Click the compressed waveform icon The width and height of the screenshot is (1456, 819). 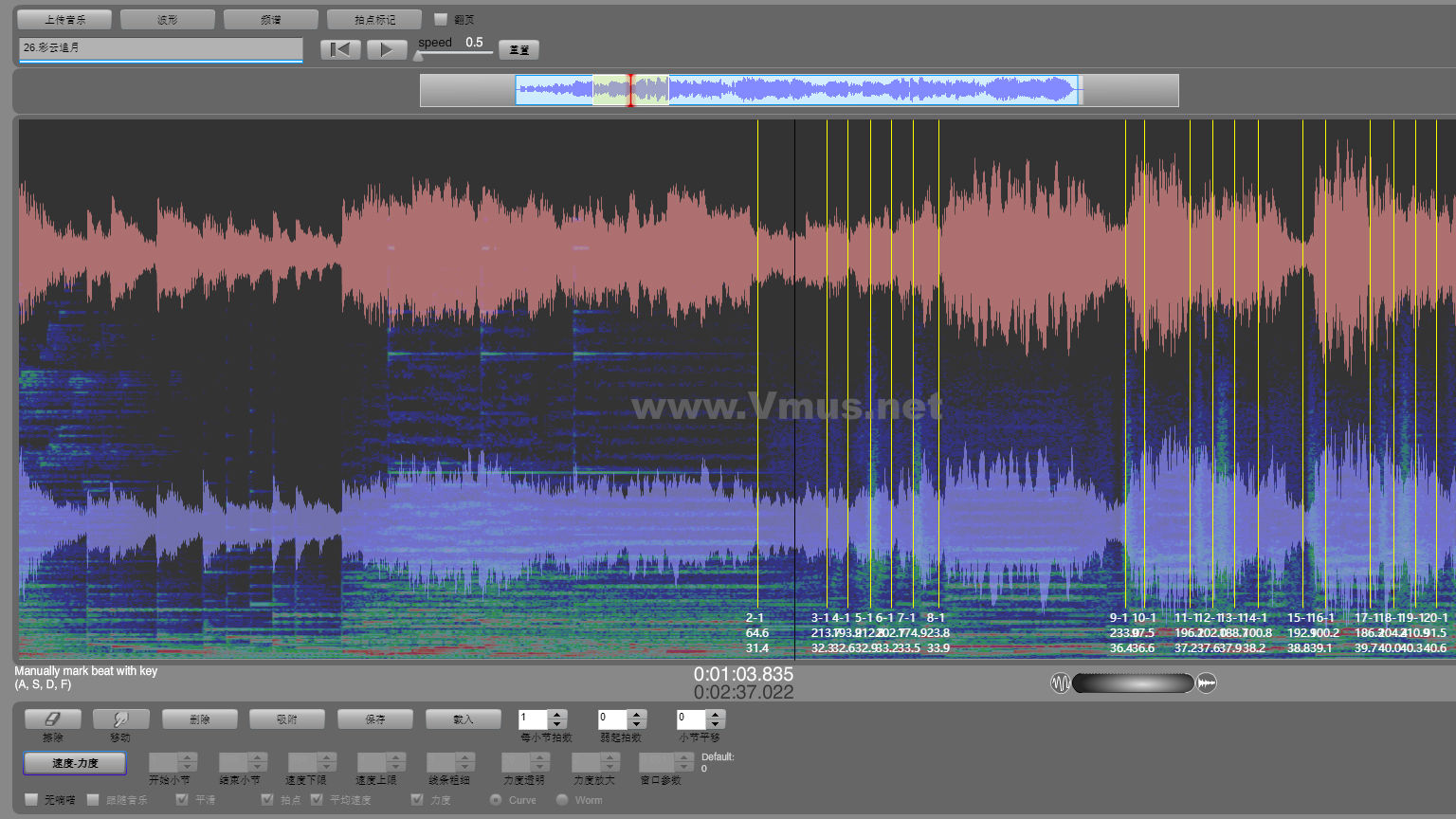tap(1207, 682)
